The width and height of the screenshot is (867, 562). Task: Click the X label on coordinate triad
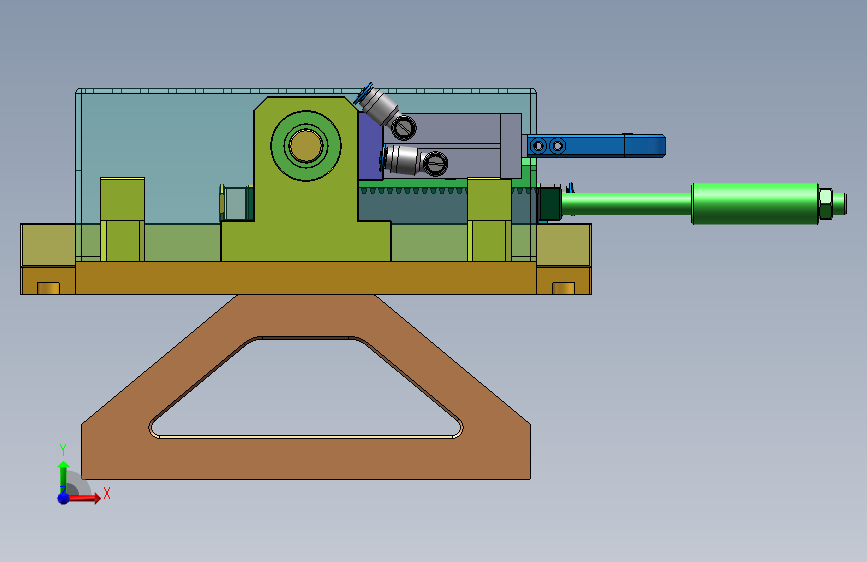tap(107, 493)
